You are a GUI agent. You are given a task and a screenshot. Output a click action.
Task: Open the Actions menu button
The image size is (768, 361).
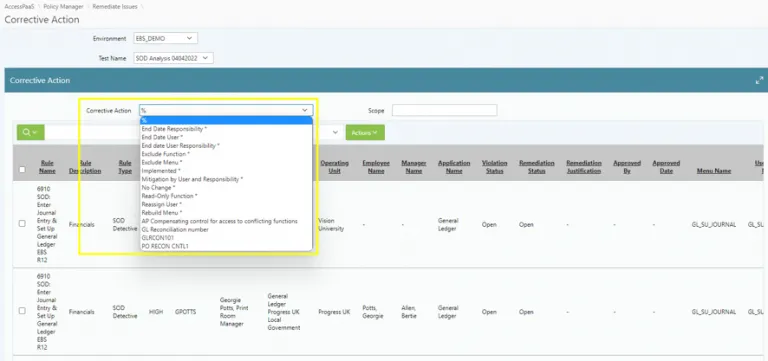coord(365,132)
